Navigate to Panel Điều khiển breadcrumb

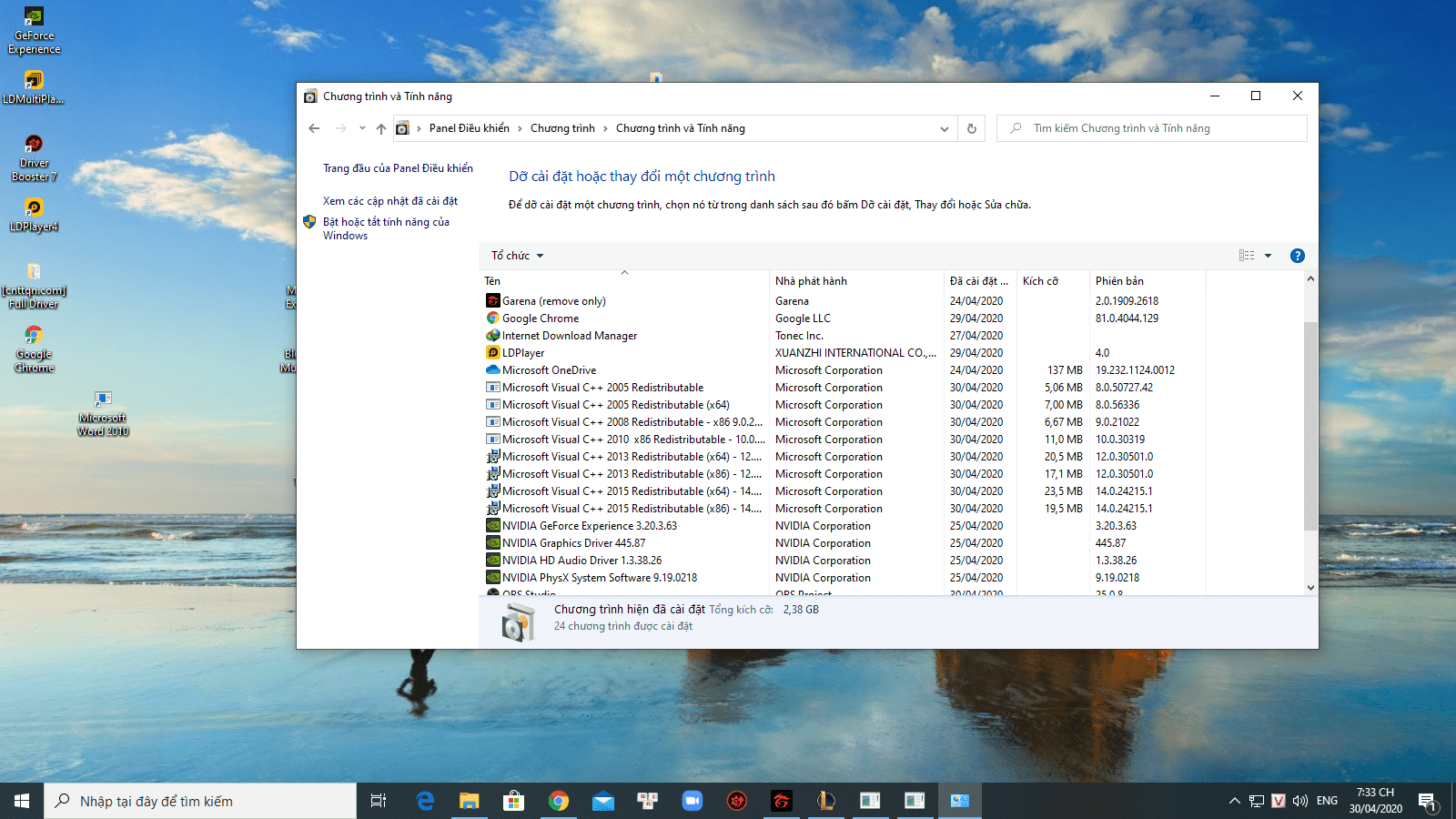470,128
